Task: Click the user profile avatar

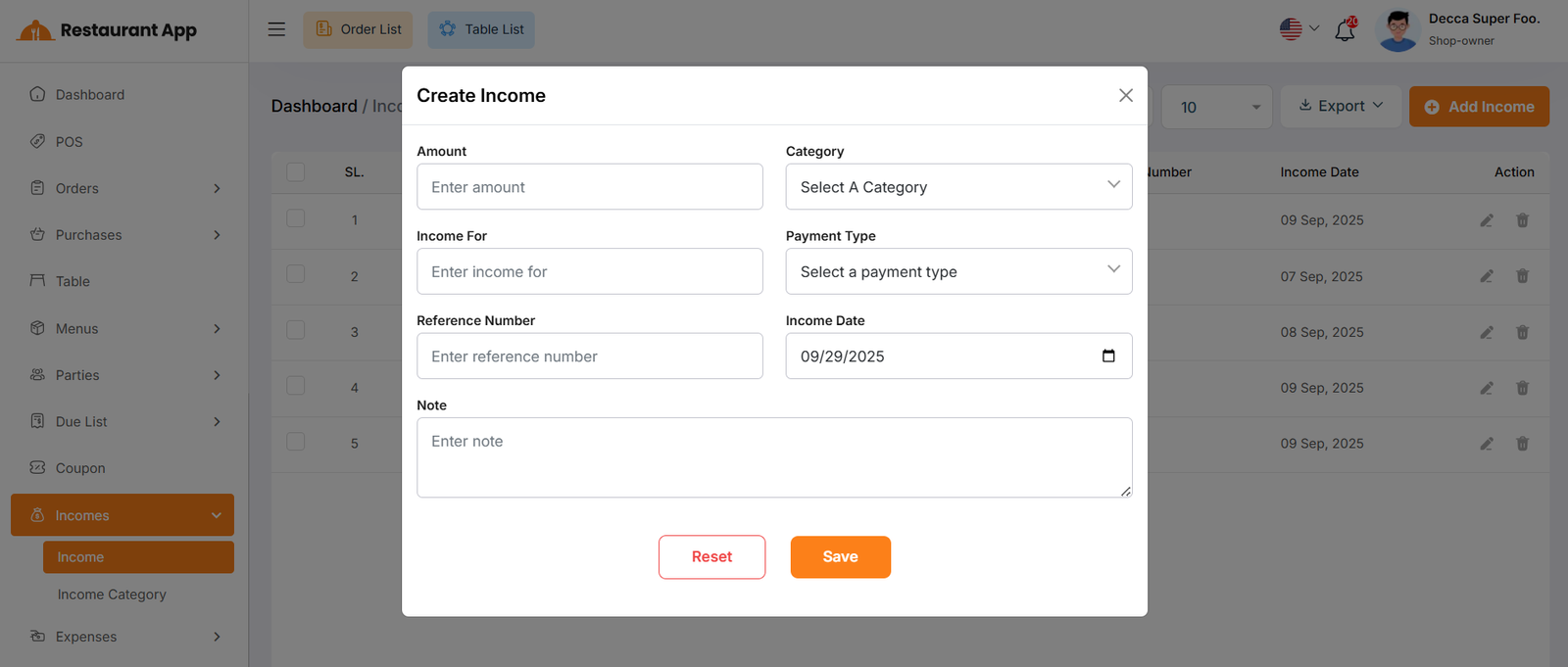Action: tap(1397, 30)
